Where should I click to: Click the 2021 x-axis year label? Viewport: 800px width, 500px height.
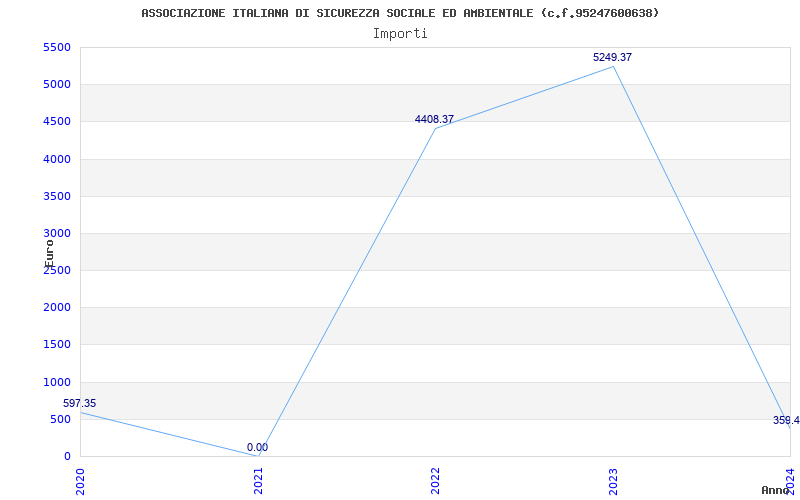tap(258, 482)
